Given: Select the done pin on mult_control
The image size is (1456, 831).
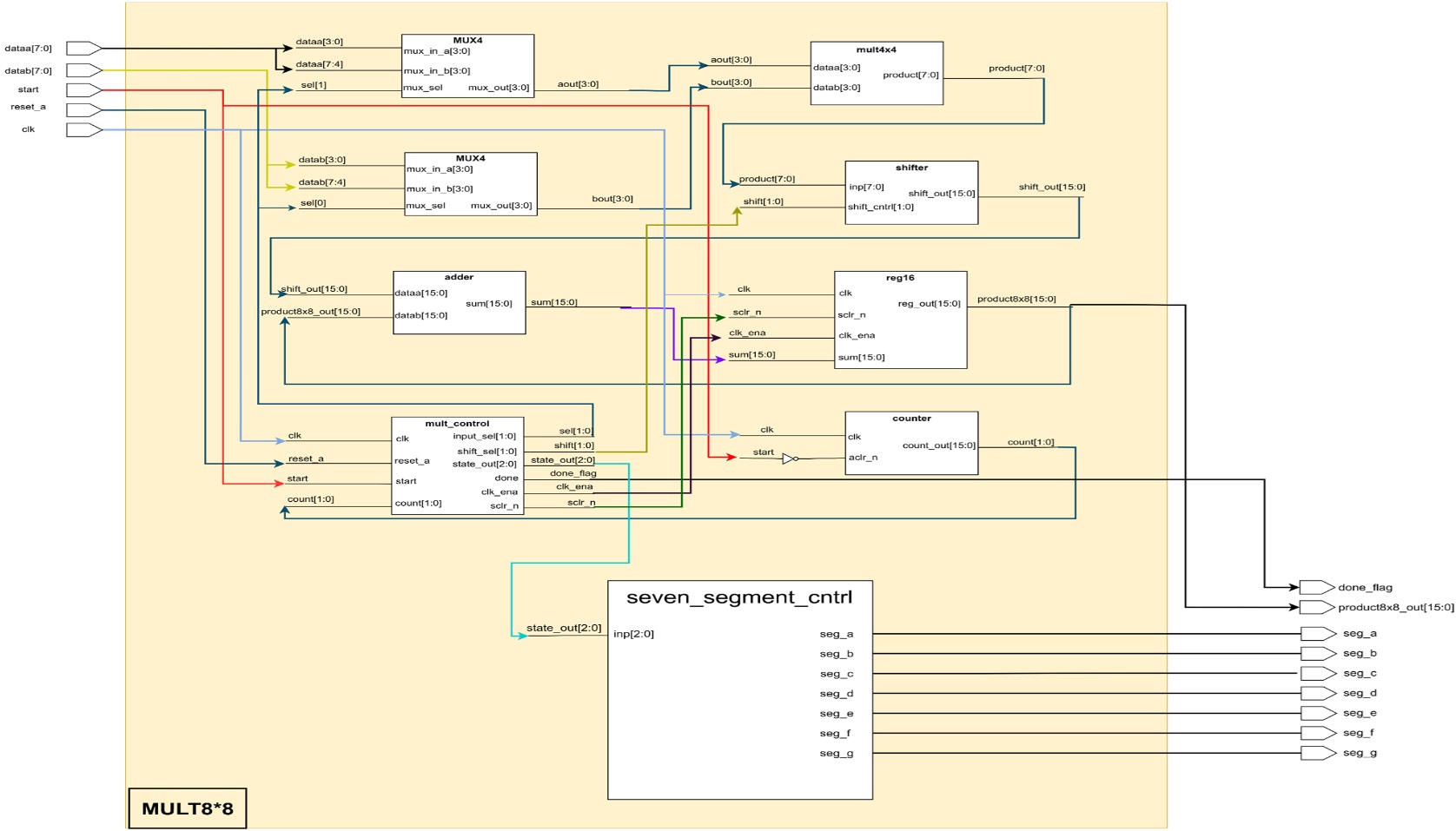Looking at the screenshot, I should click(x=506, y=478).
